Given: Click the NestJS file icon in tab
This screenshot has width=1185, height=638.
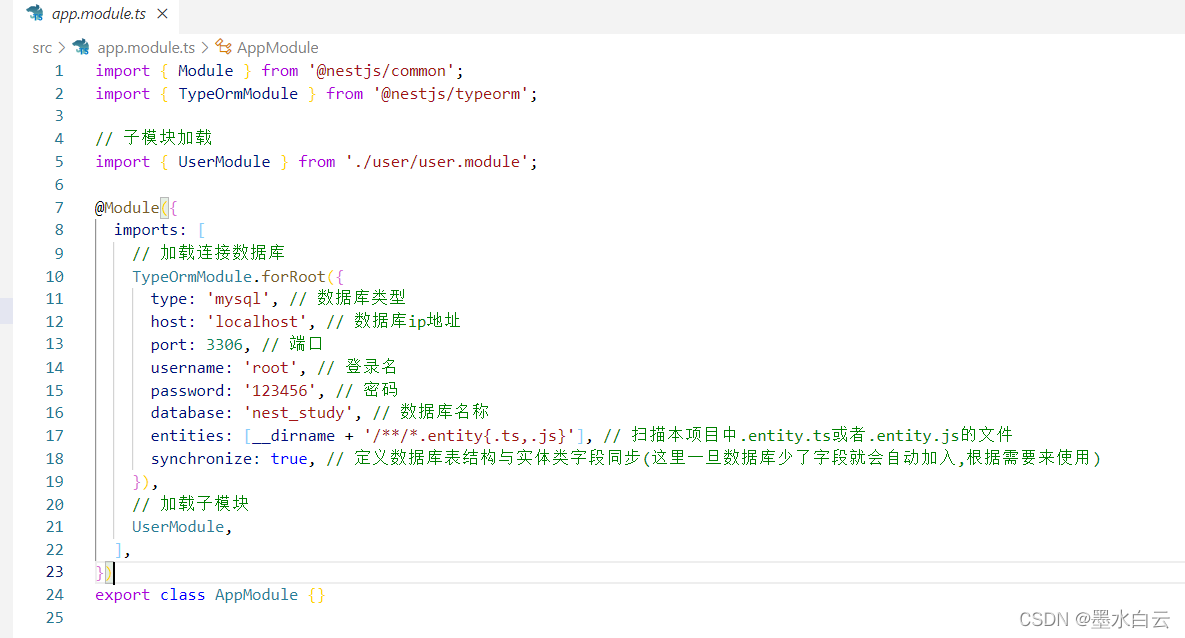Looking at the screenshot, I should pyautogui.click(x=35, y=13).
